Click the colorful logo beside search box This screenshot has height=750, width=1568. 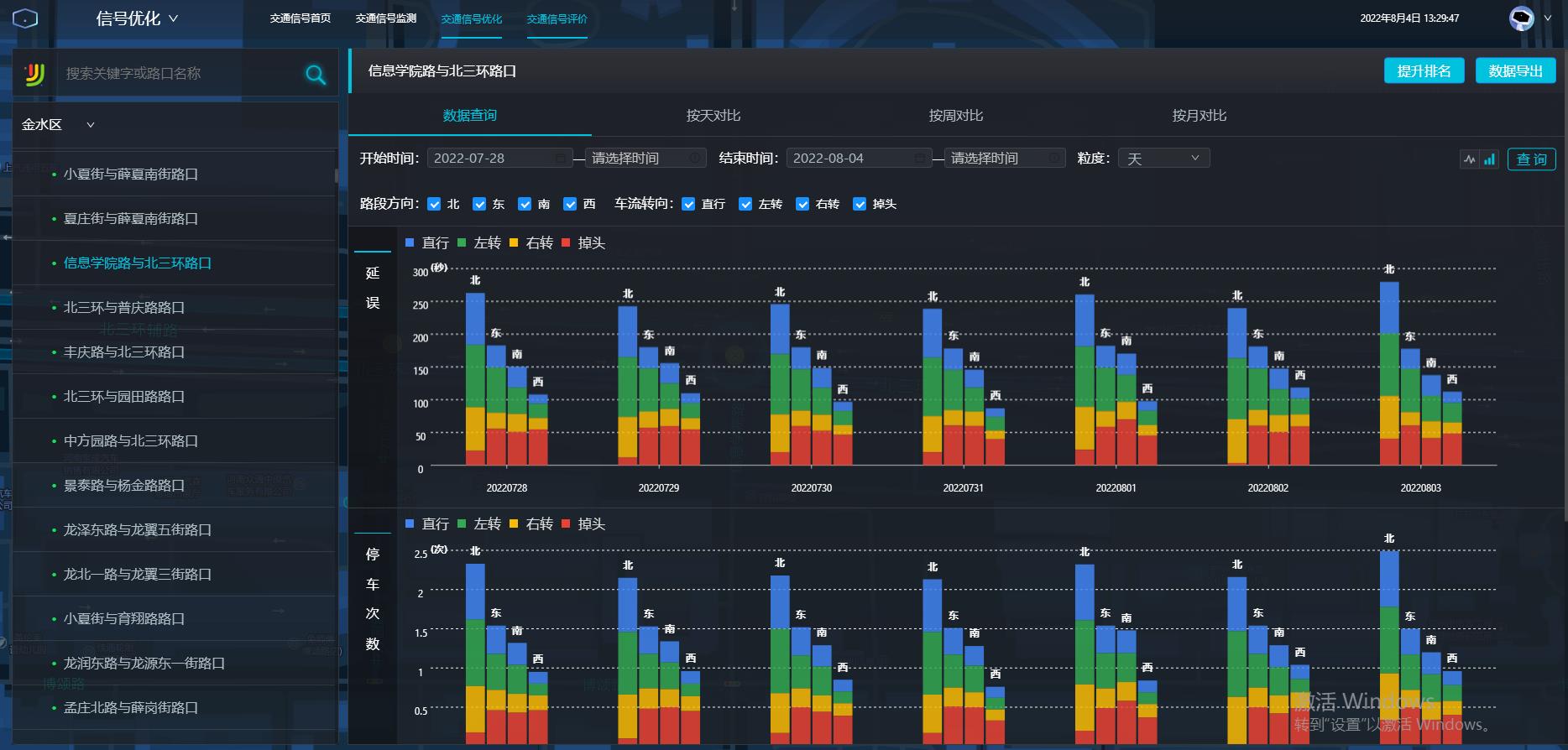pos(34,75)
